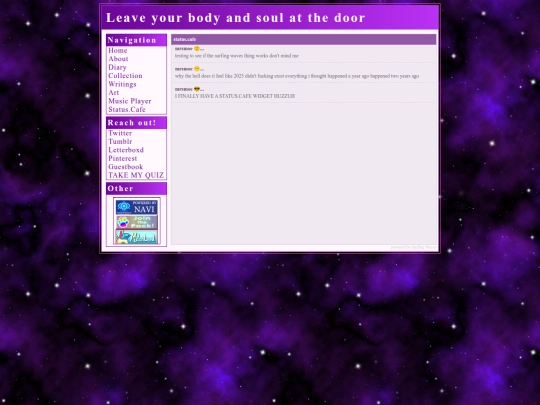Visit the Collection page
The height and width of the screenshot is (405, 540).
click(125, 76)
